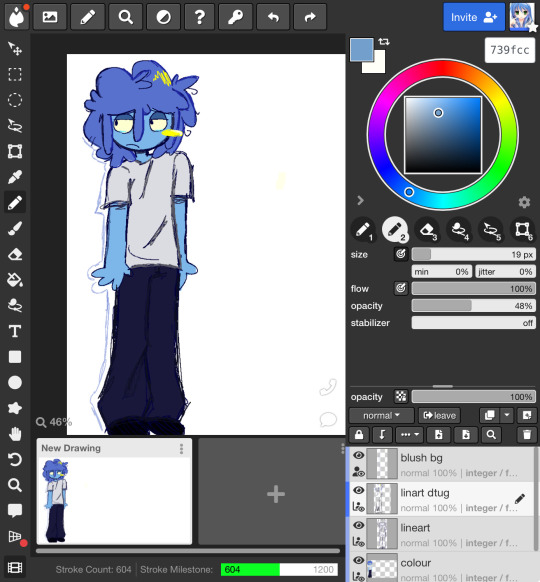
Task: Select the eraser tool in left sidebar
Action: [x=15, y=254]
